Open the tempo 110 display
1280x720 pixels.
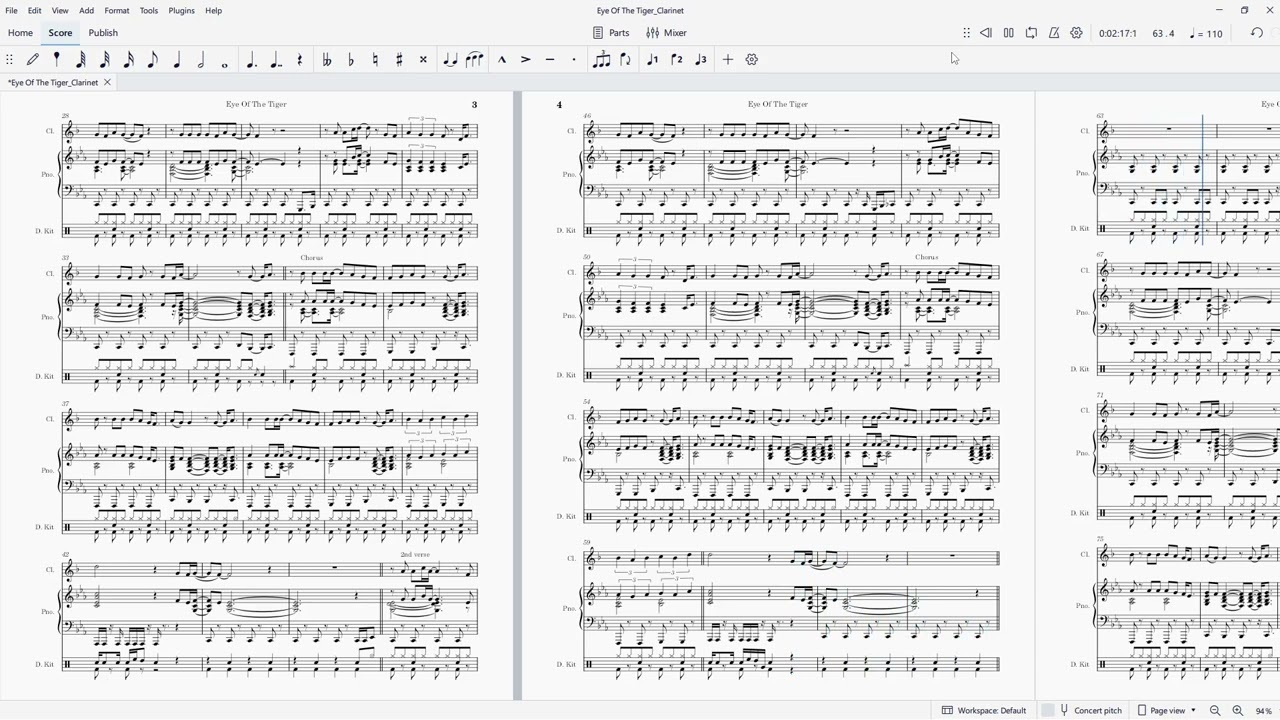1207,33
